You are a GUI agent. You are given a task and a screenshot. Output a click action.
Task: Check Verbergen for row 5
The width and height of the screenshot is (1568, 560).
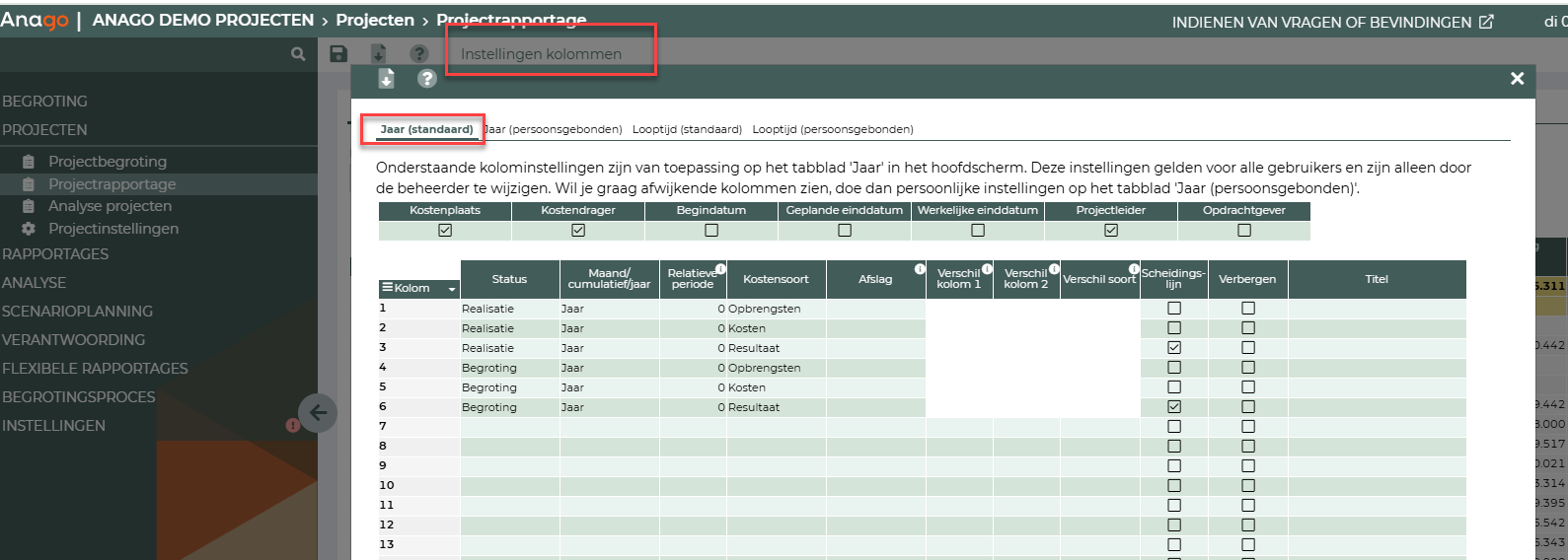[x=1248, y=387]
